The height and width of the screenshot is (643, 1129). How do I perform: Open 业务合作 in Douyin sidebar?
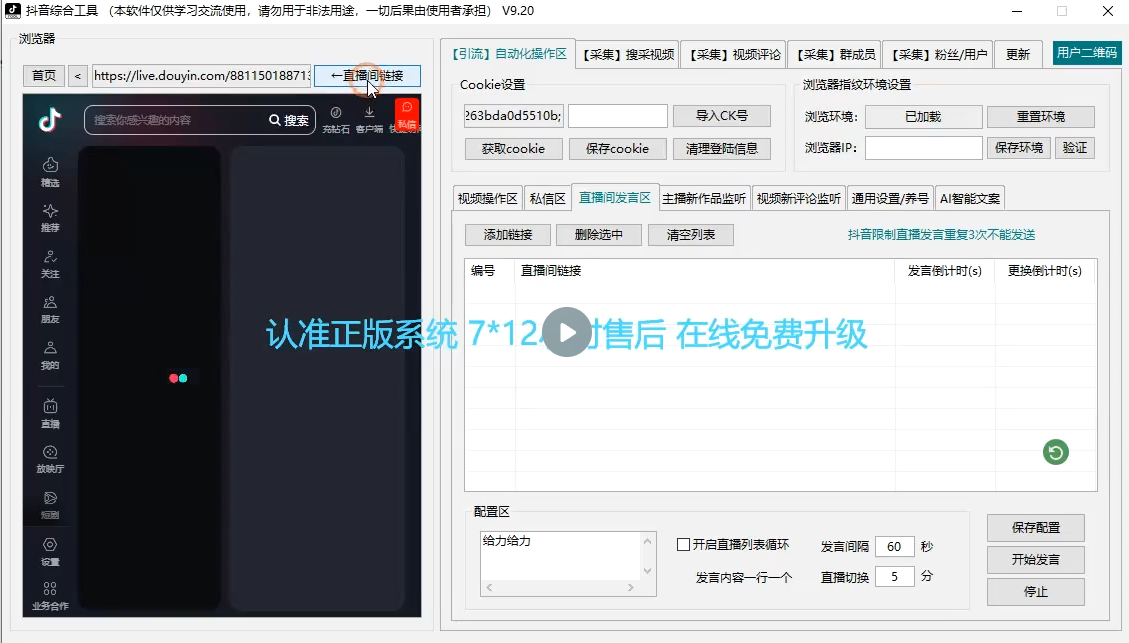tap(50, 597)
